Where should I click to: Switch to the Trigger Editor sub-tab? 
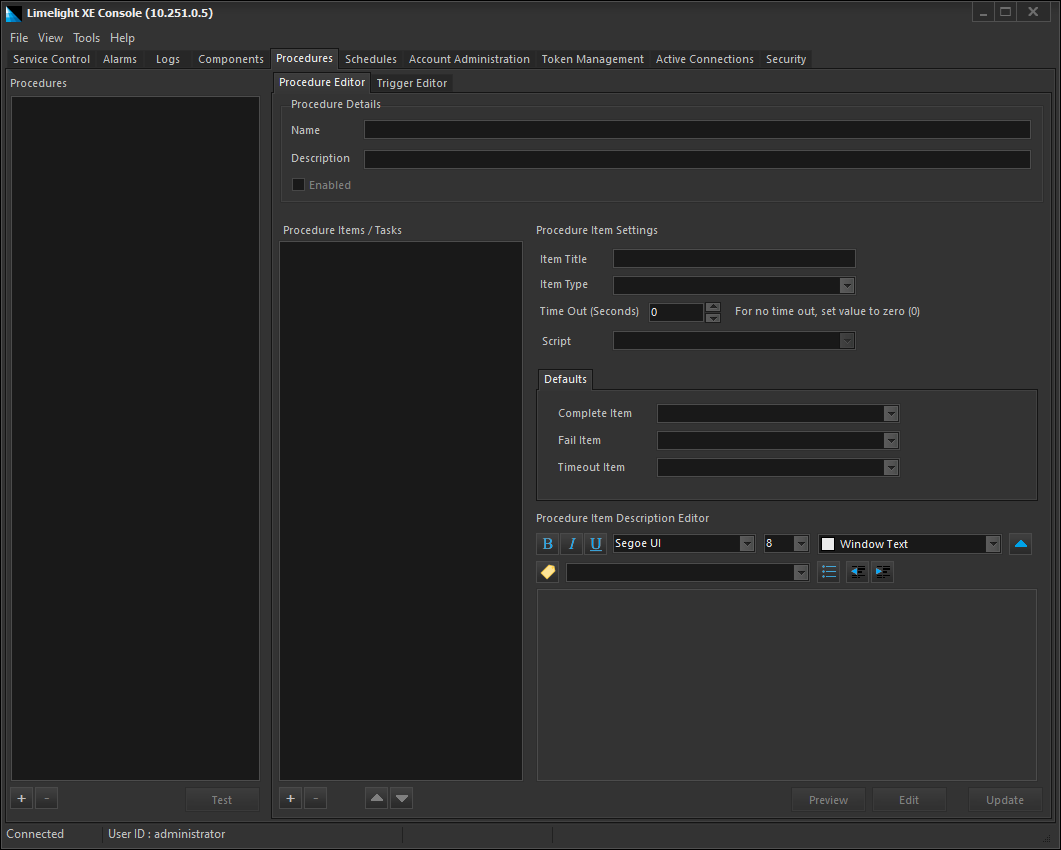411,83
